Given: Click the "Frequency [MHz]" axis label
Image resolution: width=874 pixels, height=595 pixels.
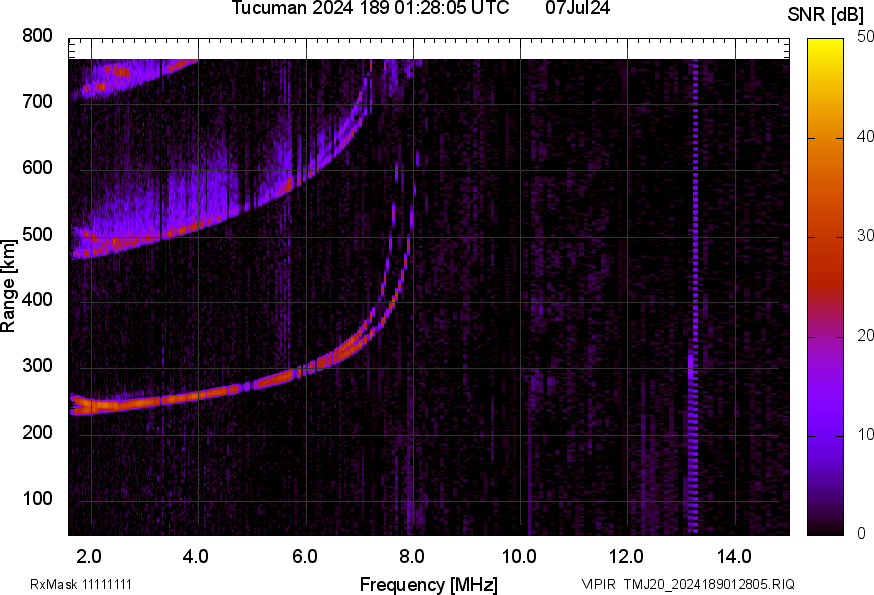Looking at the screenshot, I should pos(429,585).
